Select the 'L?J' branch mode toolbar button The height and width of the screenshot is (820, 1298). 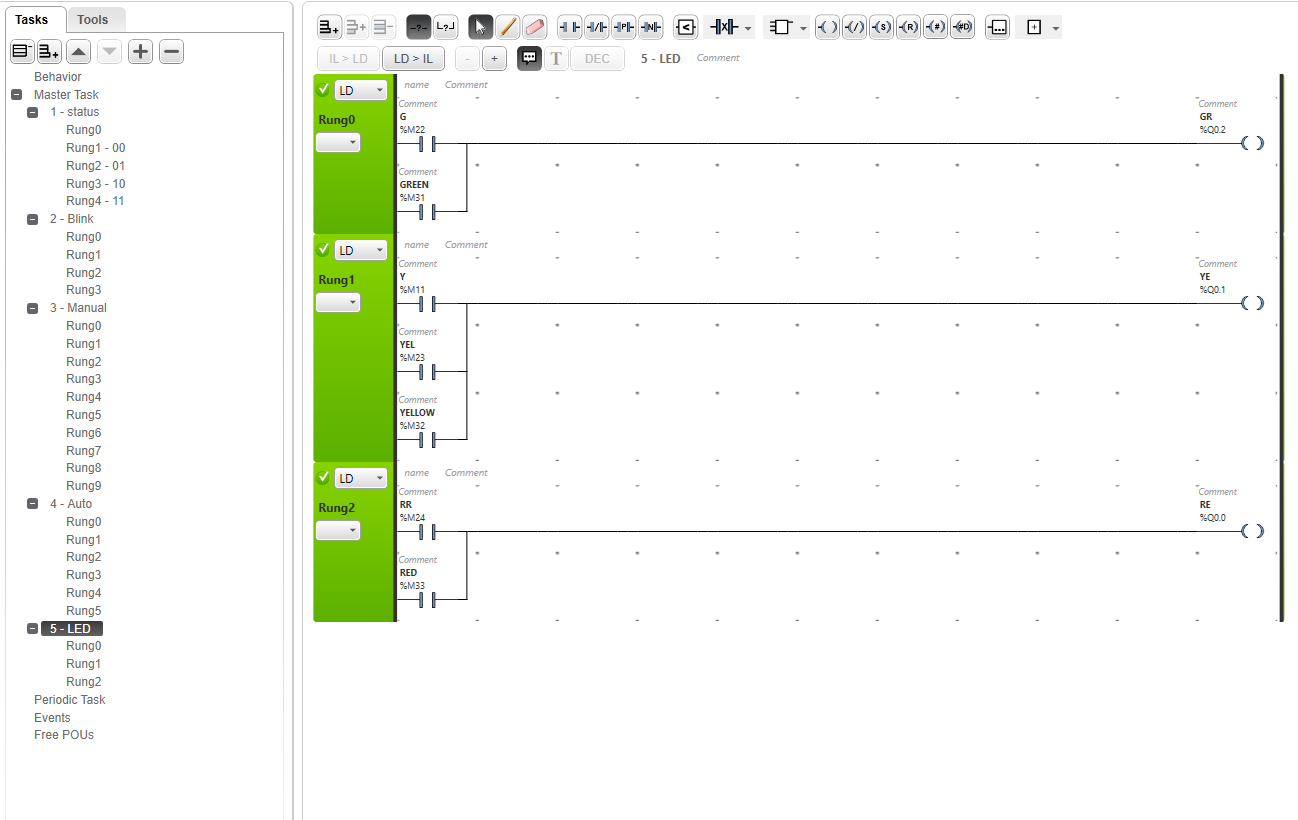[446, 27]
